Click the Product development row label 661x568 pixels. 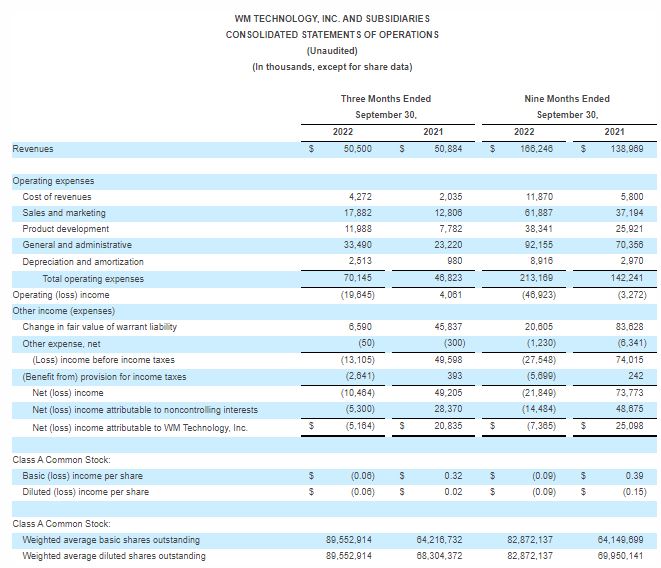coord(65,229)
